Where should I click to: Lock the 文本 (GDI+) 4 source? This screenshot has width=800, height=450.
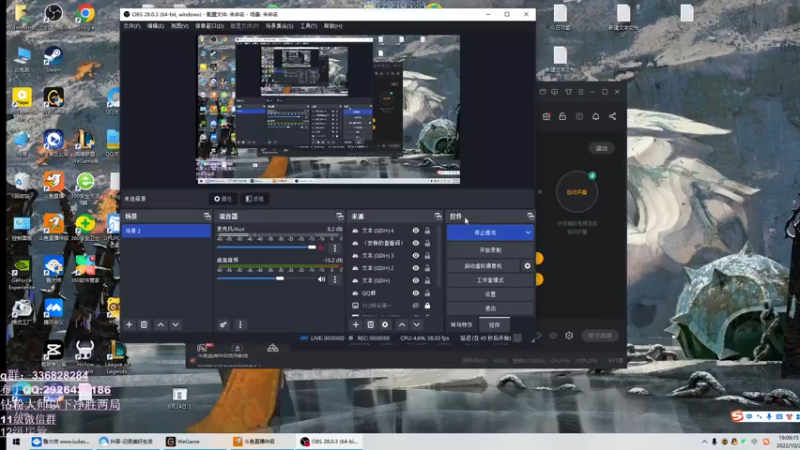pos(428,231)
